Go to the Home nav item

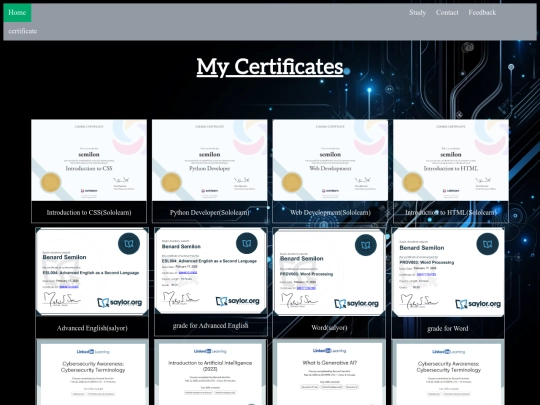click(17, 13)
